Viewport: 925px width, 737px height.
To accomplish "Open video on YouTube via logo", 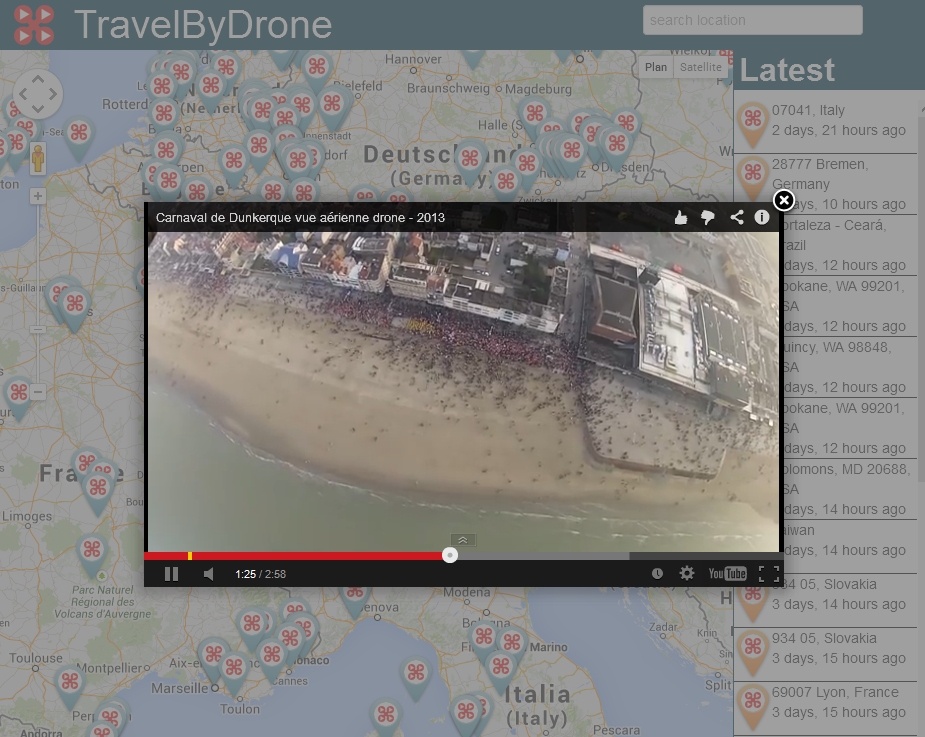I will tap(727, 574).
